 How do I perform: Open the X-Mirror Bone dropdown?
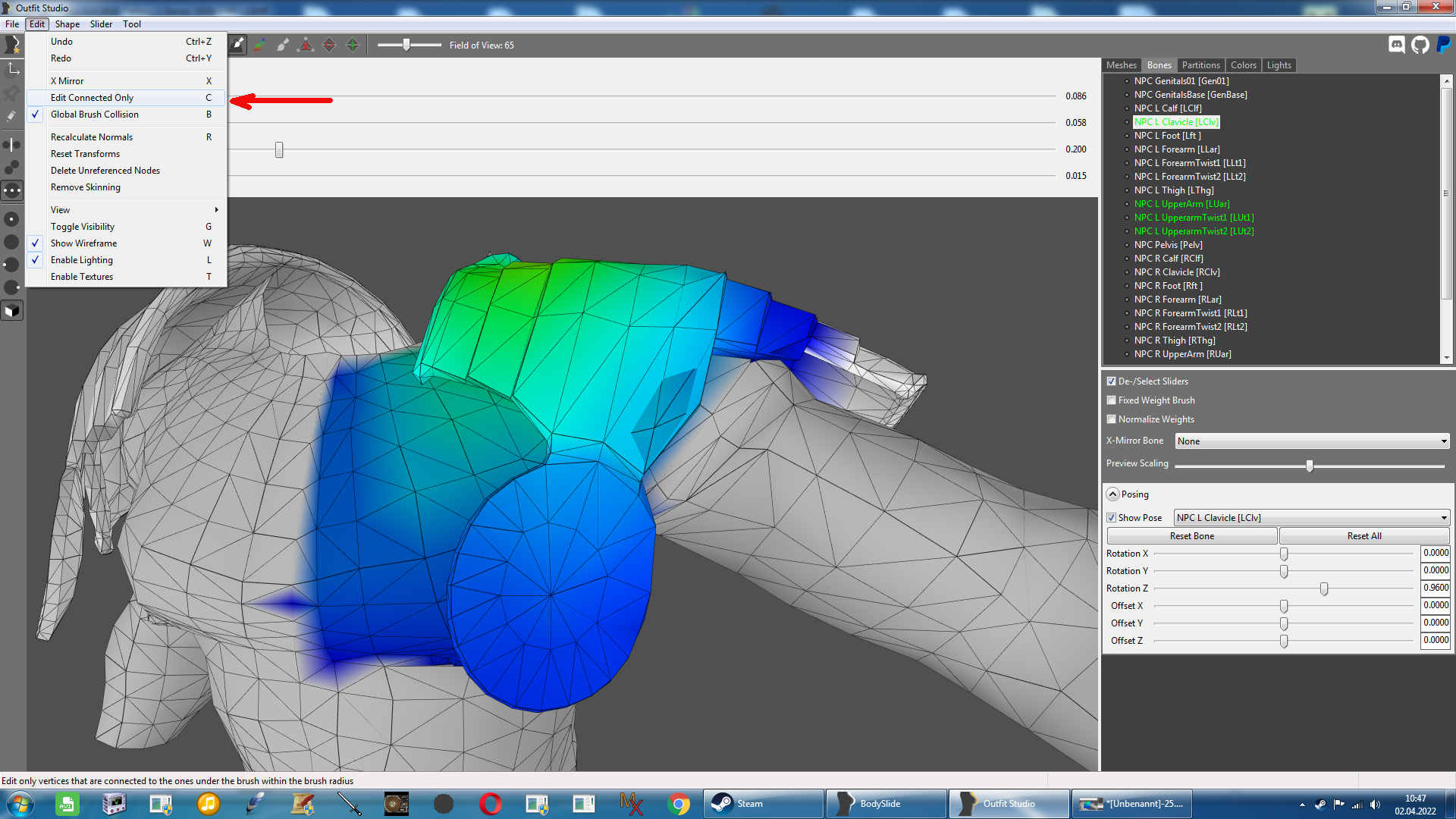1313,441
